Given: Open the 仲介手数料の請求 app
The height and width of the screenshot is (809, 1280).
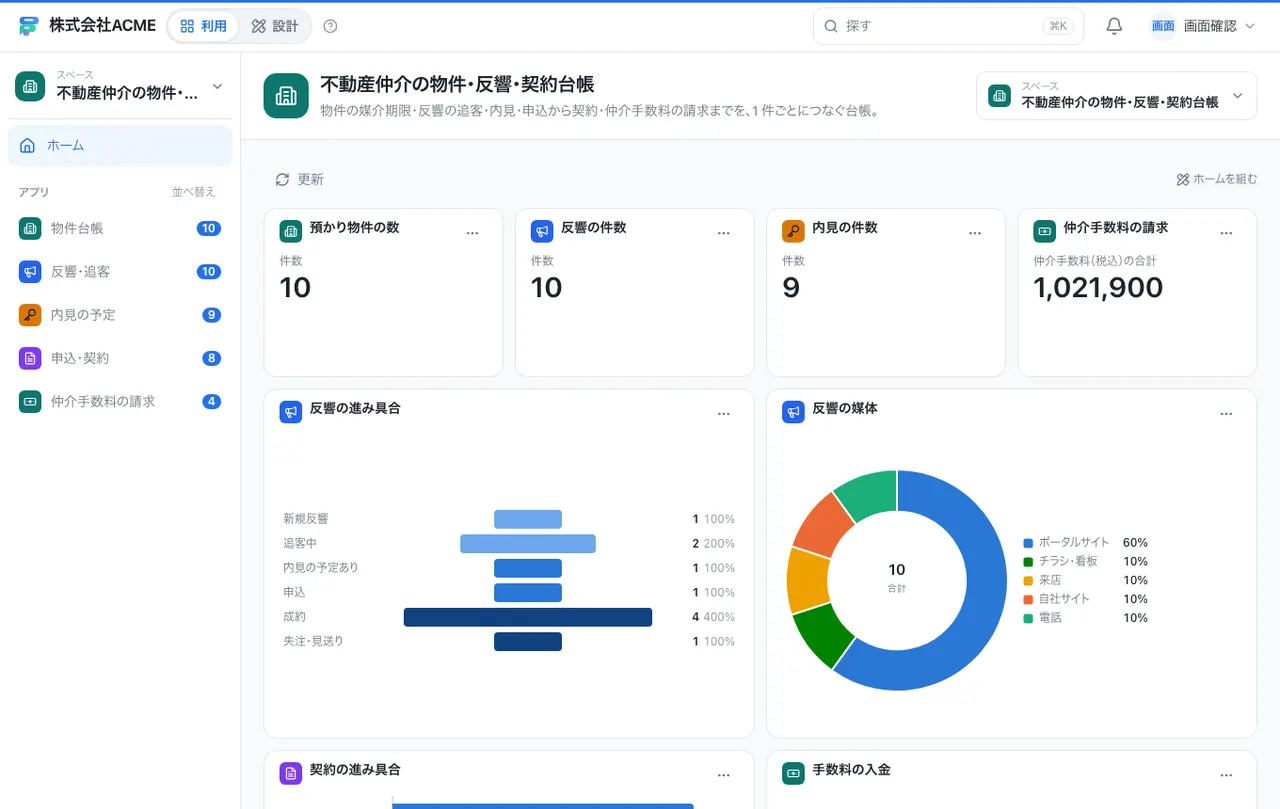Looking at the screenshot, I should pos(120,401).
